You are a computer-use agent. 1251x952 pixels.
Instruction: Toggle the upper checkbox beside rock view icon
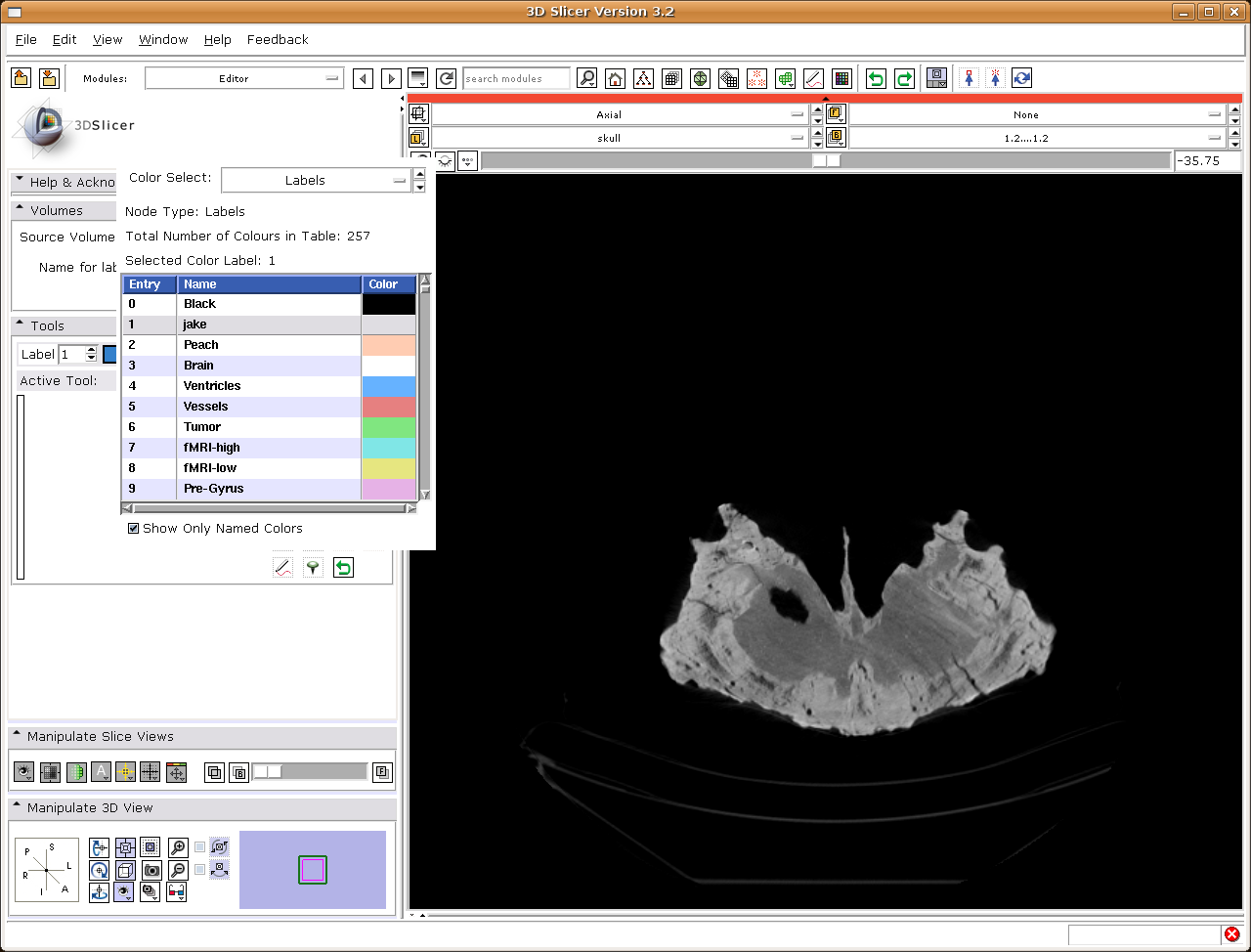tap(200, 847)
